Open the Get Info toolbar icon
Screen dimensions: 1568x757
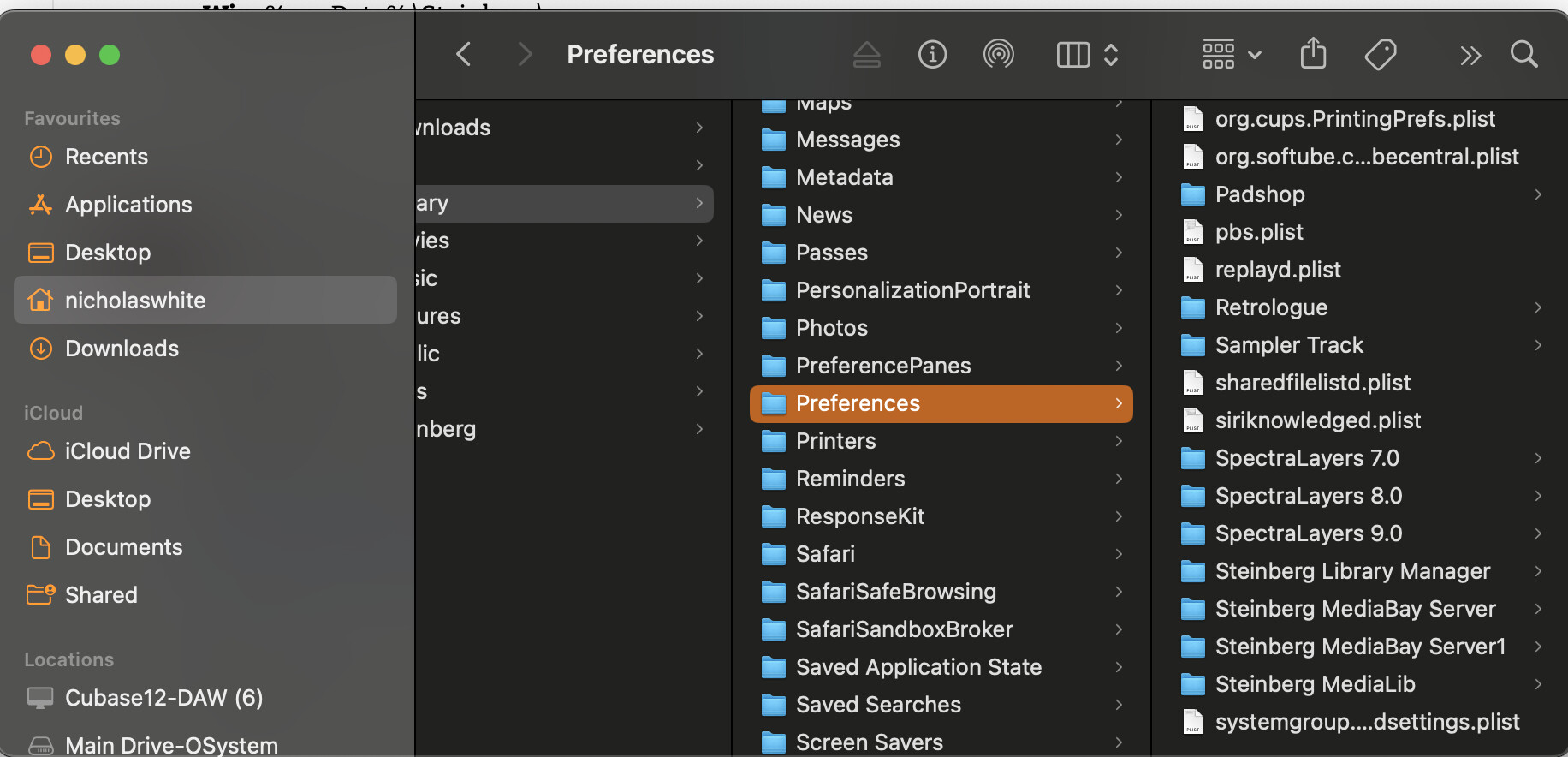[x=932, y=55]
